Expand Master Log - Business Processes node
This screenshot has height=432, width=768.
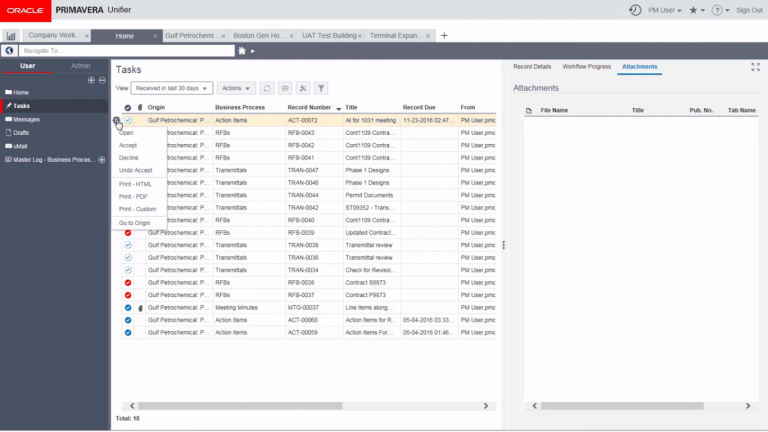102,159
